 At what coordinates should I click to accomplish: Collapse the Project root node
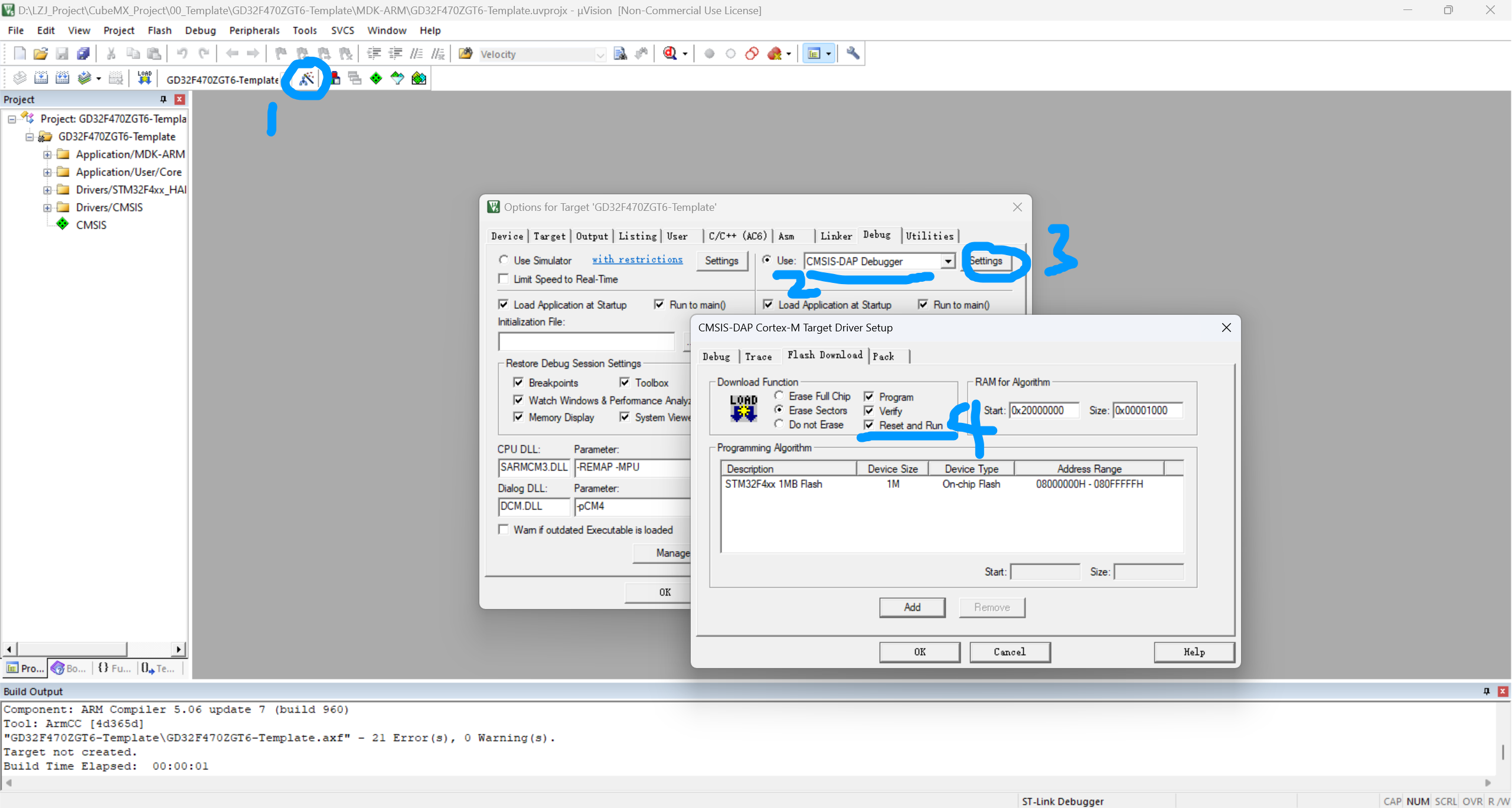pos(12,119)
